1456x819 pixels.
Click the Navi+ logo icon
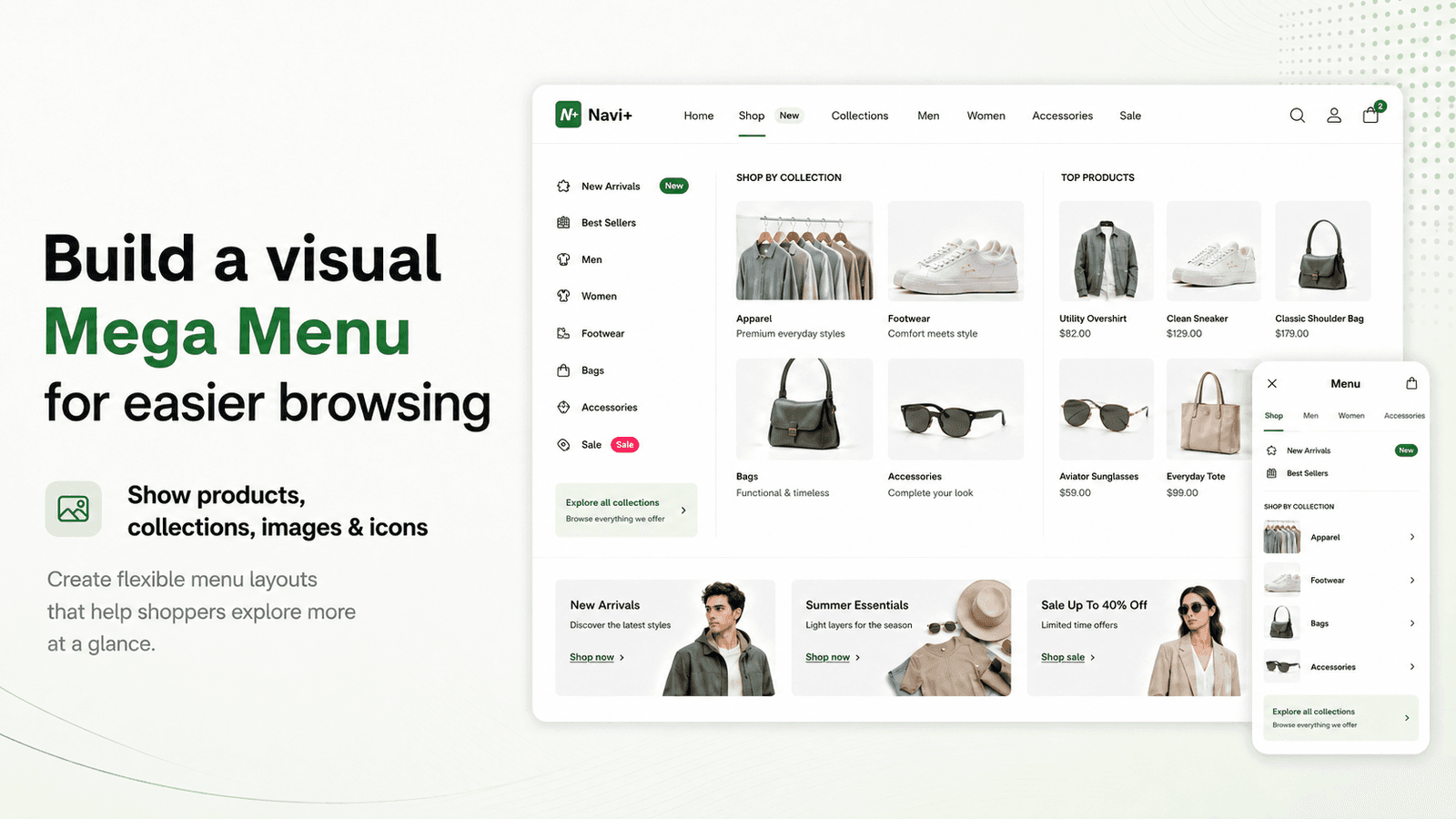tap(569, 115)
